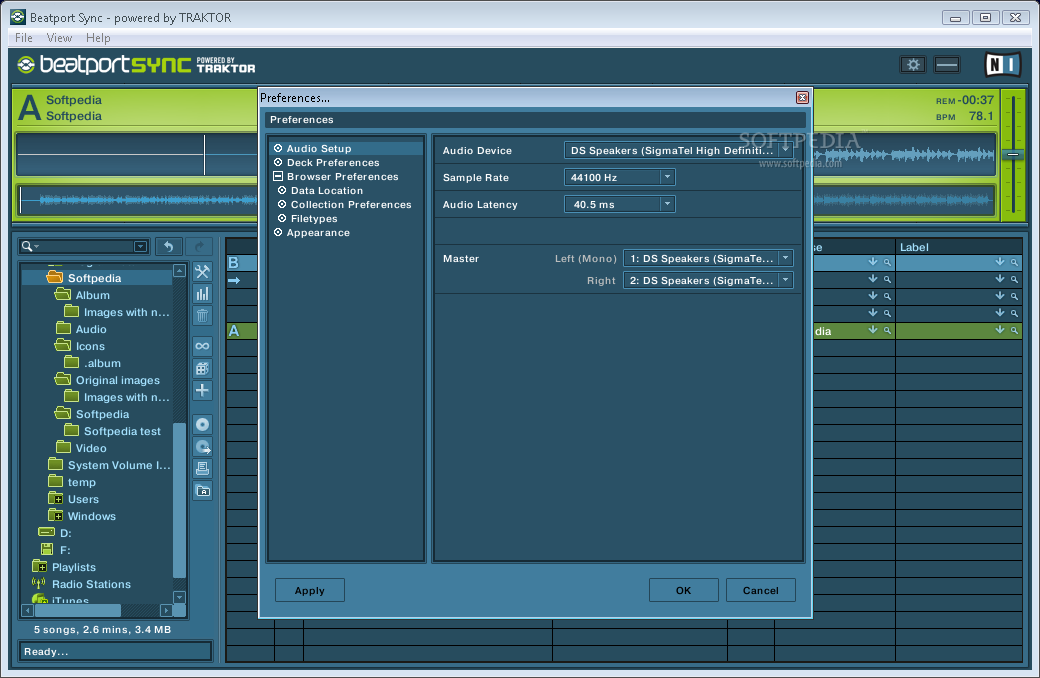
Task: Click the 'Ready...' status bar text
Action: (x=46, y=651)
